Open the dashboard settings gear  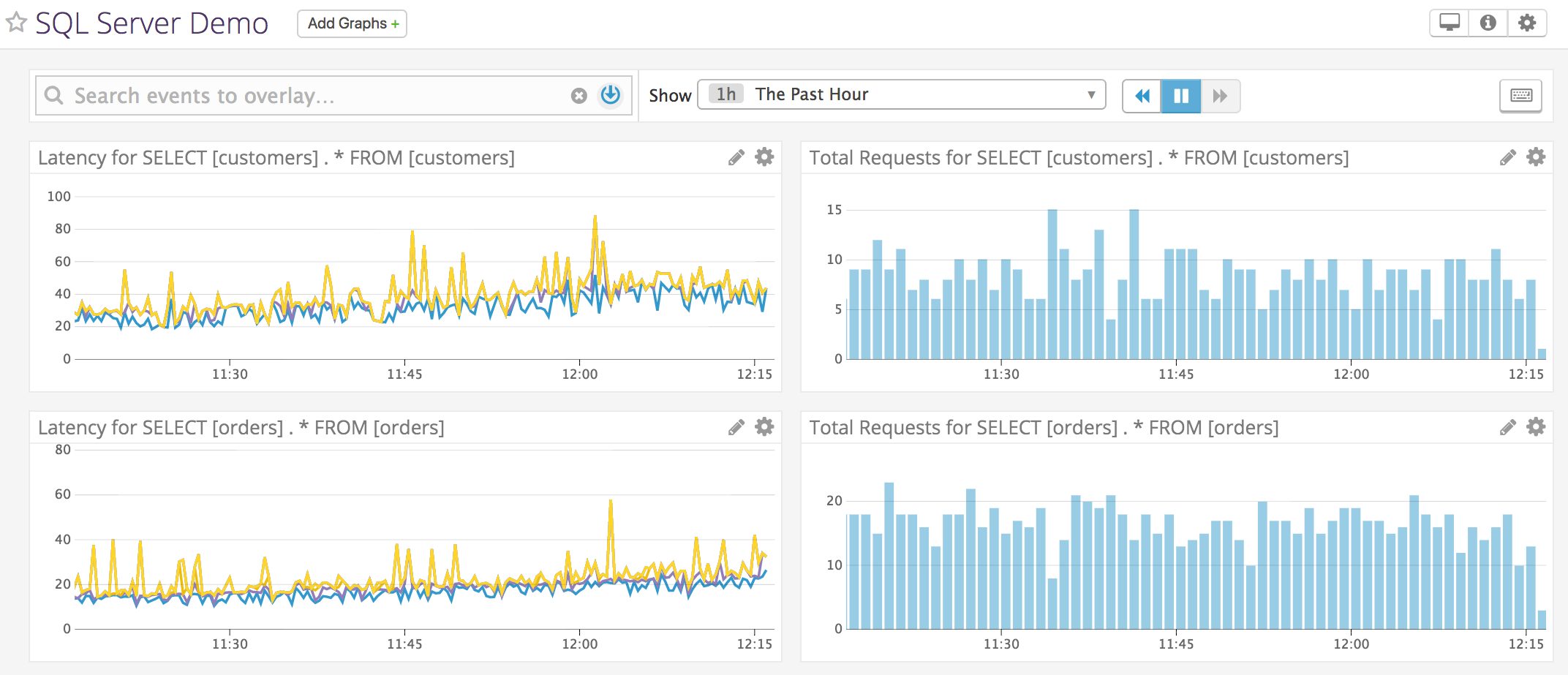tap(1527, 23)
